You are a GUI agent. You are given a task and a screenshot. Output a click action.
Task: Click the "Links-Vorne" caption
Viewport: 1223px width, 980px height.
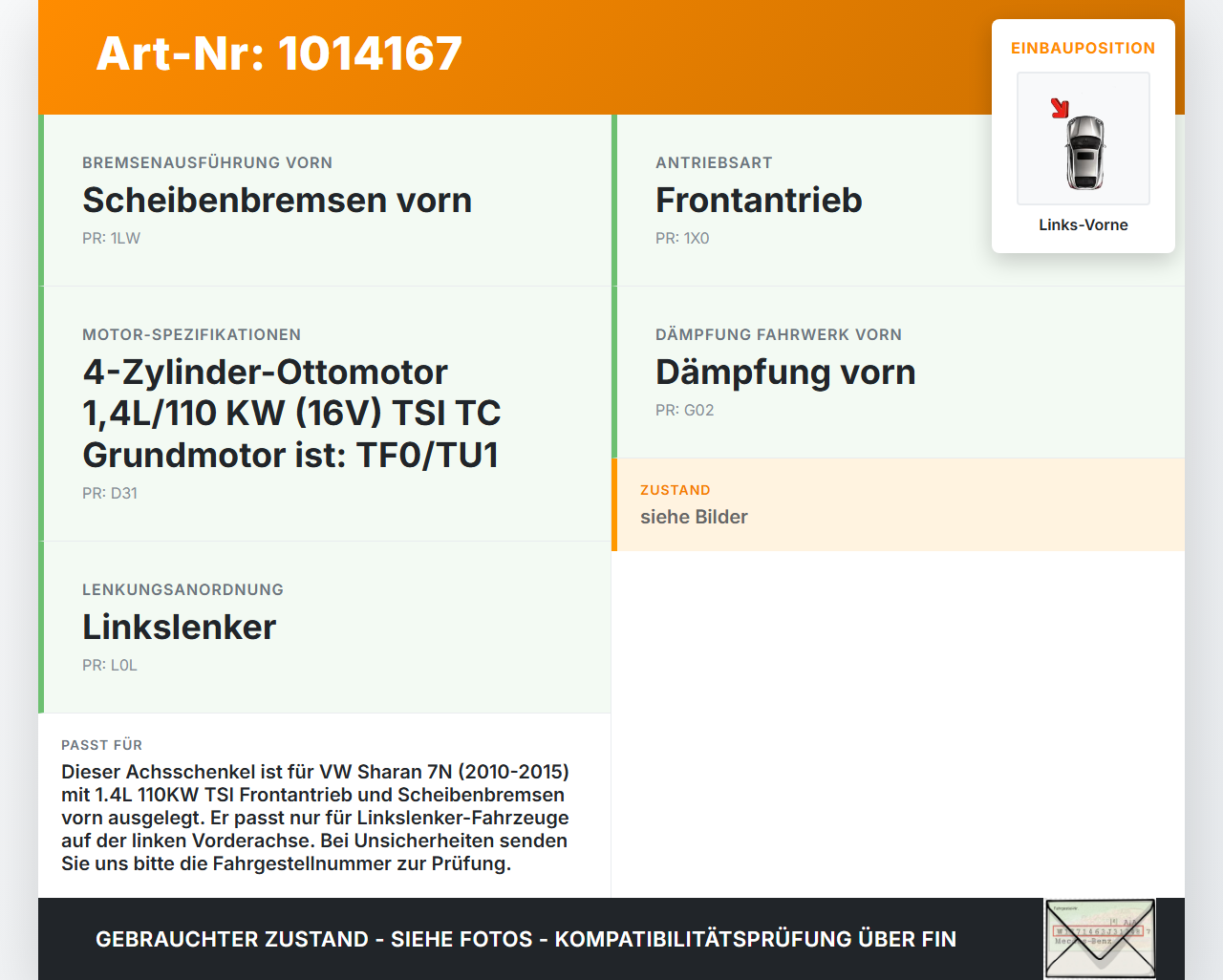[1083, 224]
